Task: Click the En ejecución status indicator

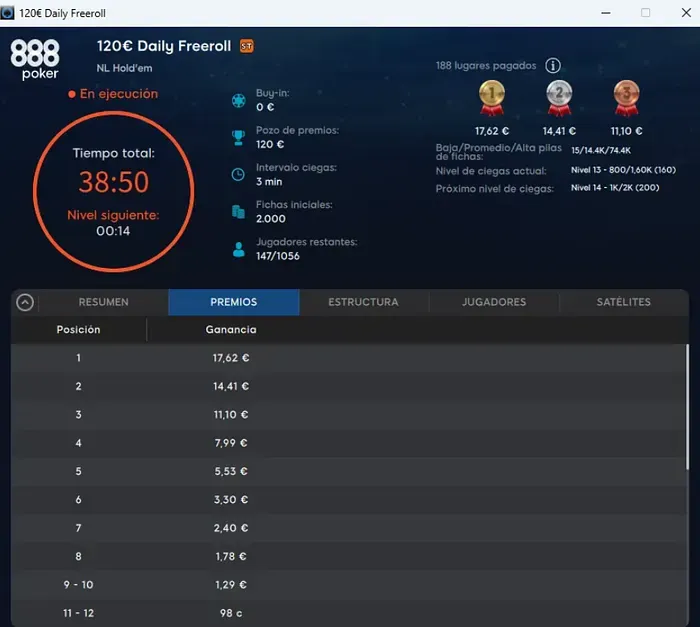Action: click(113, 94)
